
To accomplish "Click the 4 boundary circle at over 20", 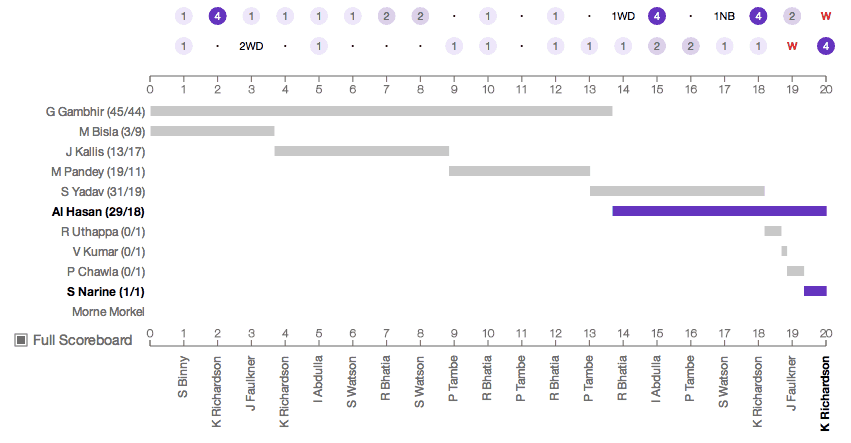I will 825,46.
